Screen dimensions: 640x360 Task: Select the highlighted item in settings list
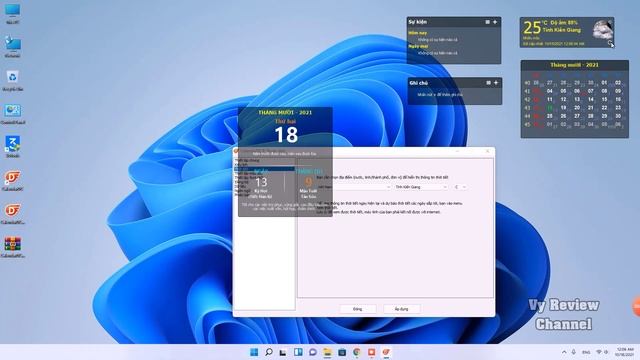tap(264, 169)
